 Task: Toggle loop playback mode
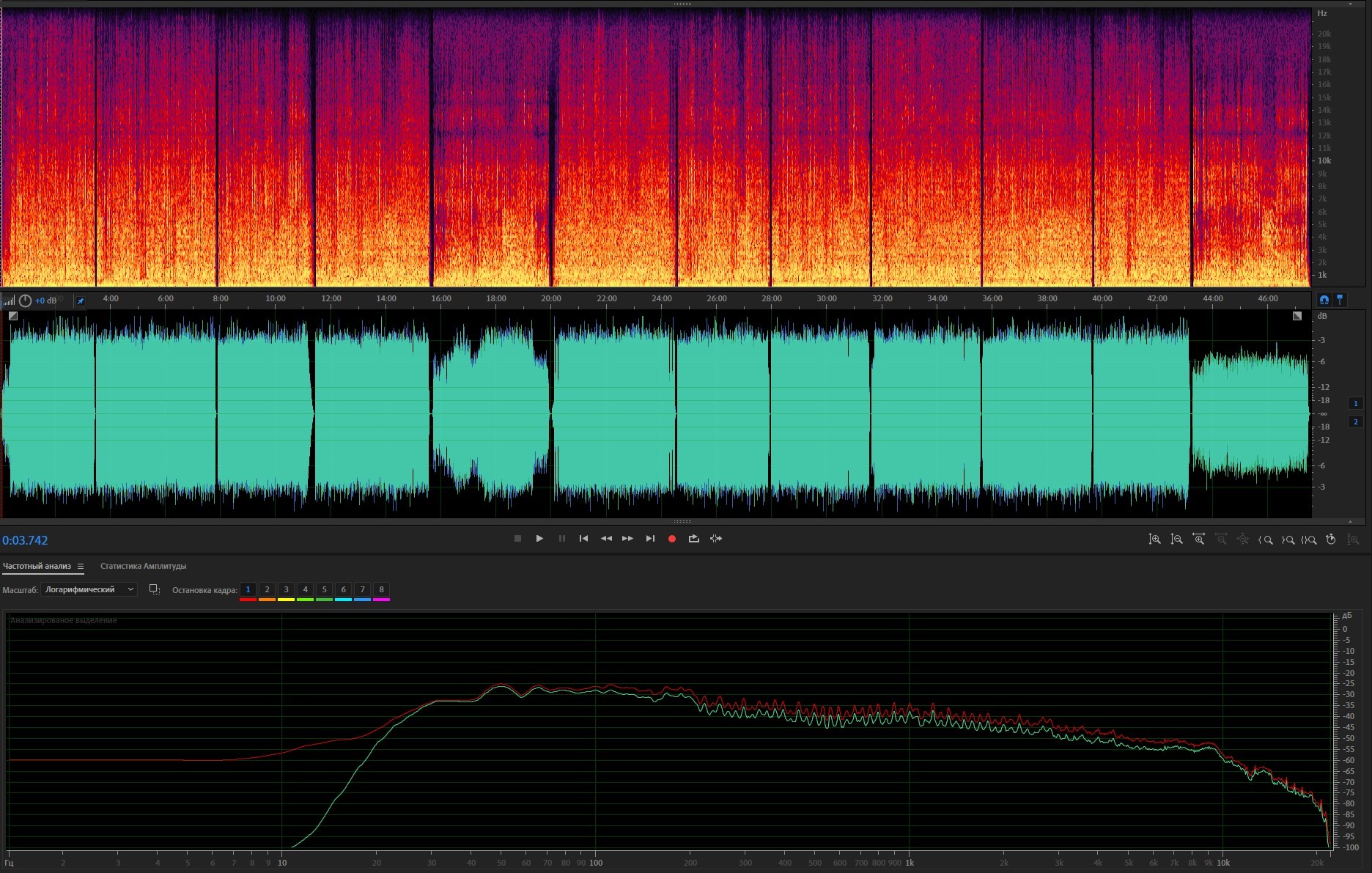pos(693,539)
